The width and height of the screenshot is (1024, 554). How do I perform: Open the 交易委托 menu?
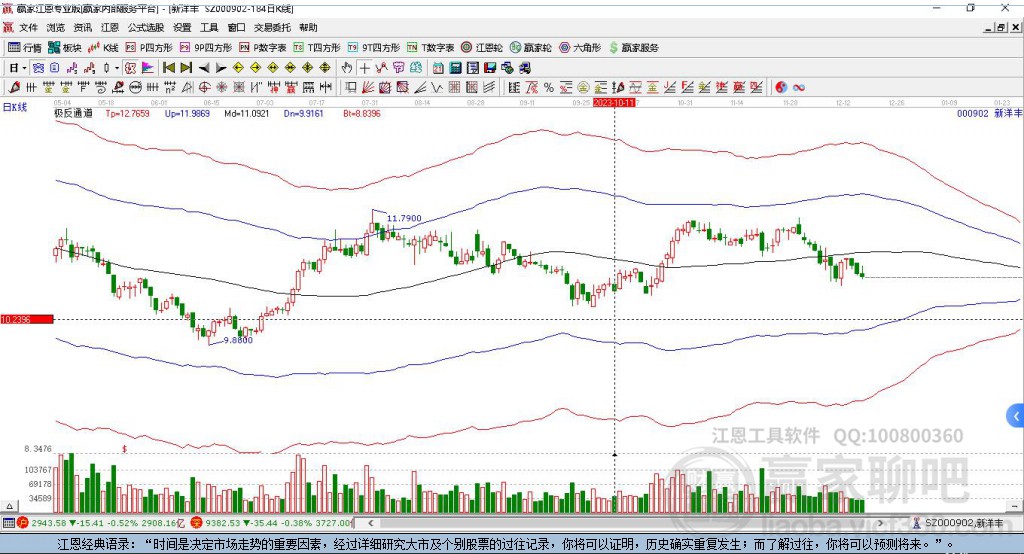[272, 27]
